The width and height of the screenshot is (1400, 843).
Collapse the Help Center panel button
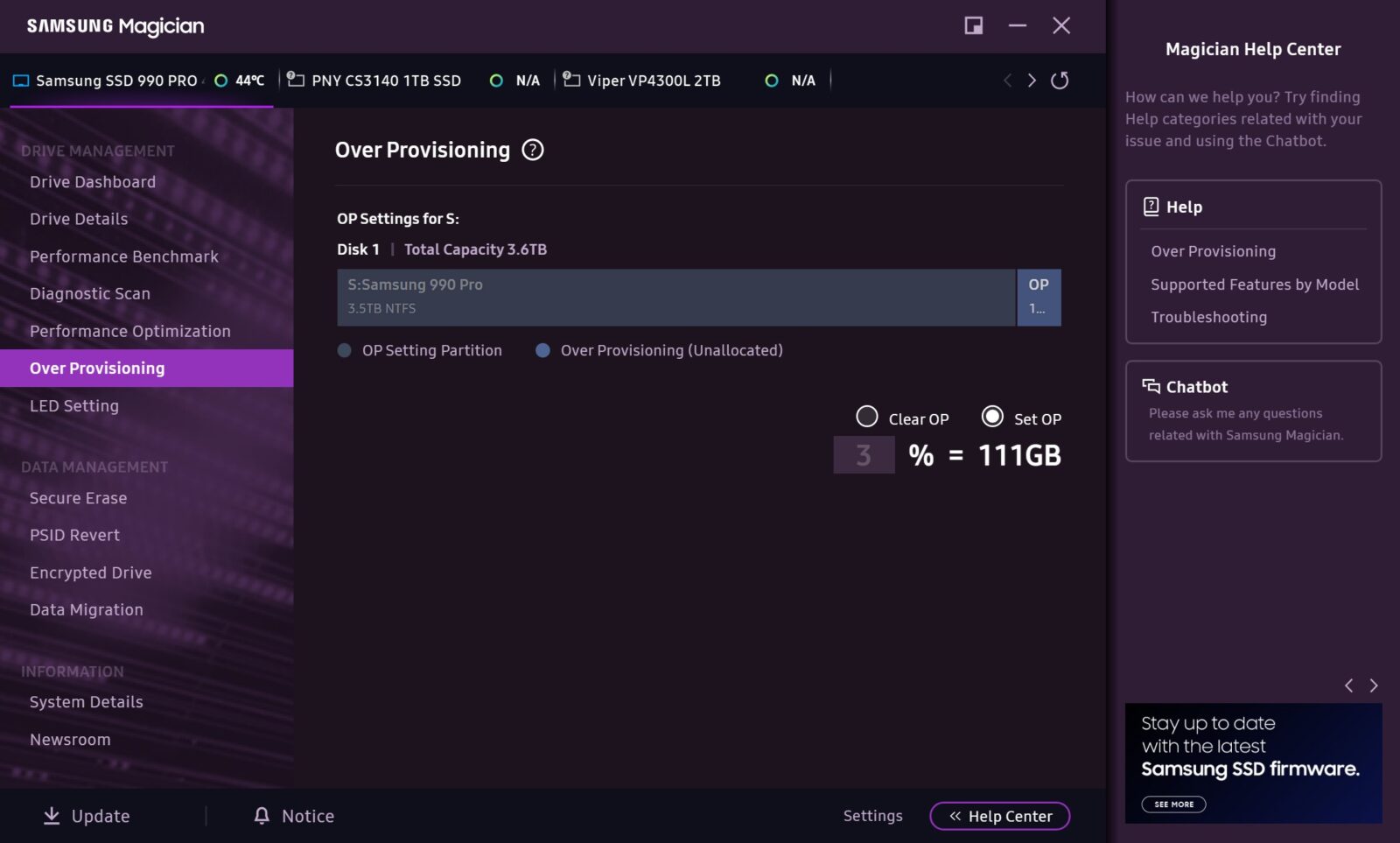tap(999, 816)
